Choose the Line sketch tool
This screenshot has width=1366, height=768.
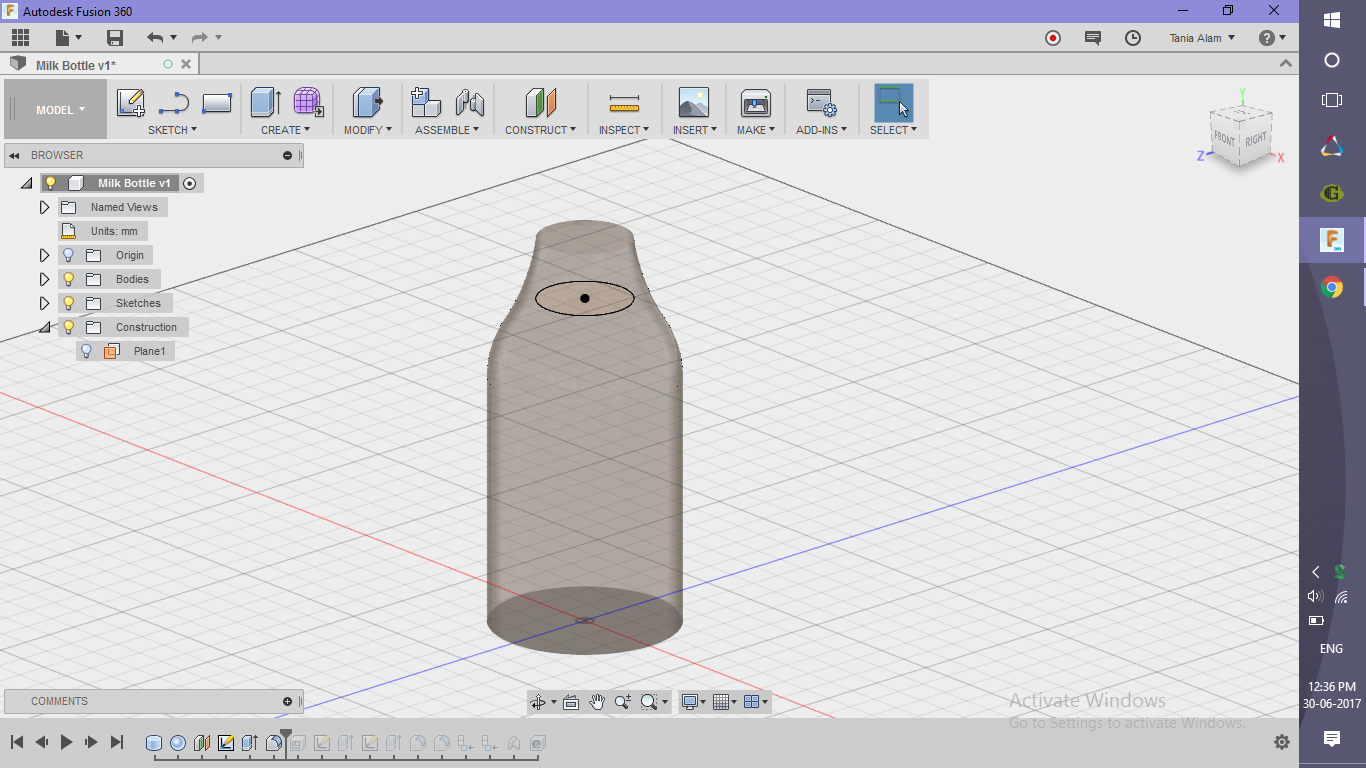pos(174,103)
